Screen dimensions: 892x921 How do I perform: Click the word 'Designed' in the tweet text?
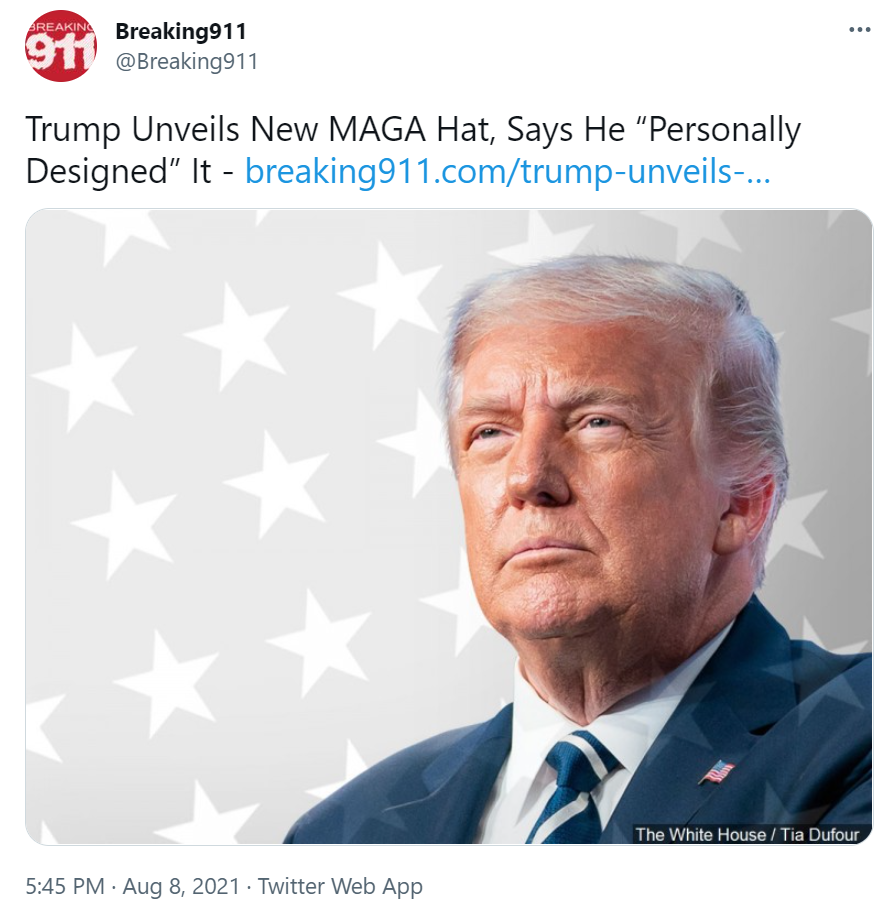tap(97, 172)
